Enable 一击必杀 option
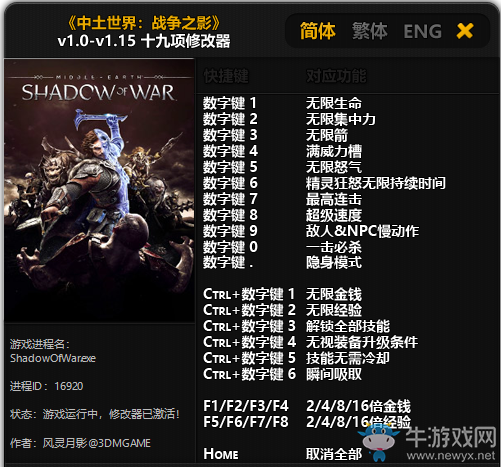This screenshot has height=467, width=501. 334,247
